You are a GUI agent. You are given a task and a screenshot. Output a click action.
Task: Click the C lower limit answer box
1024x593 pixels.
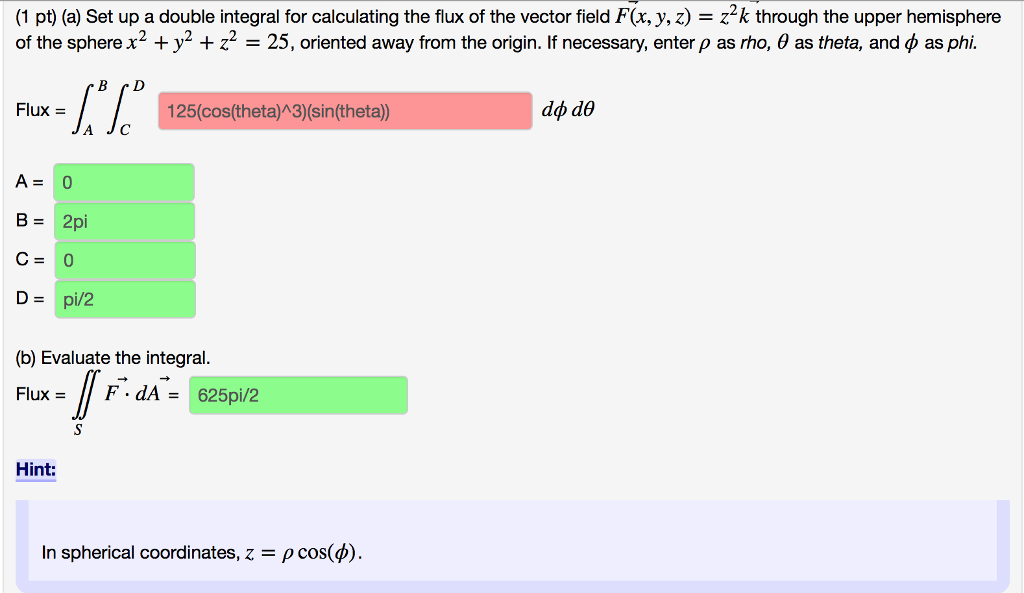pyautogui.click(x=124, y=260)
